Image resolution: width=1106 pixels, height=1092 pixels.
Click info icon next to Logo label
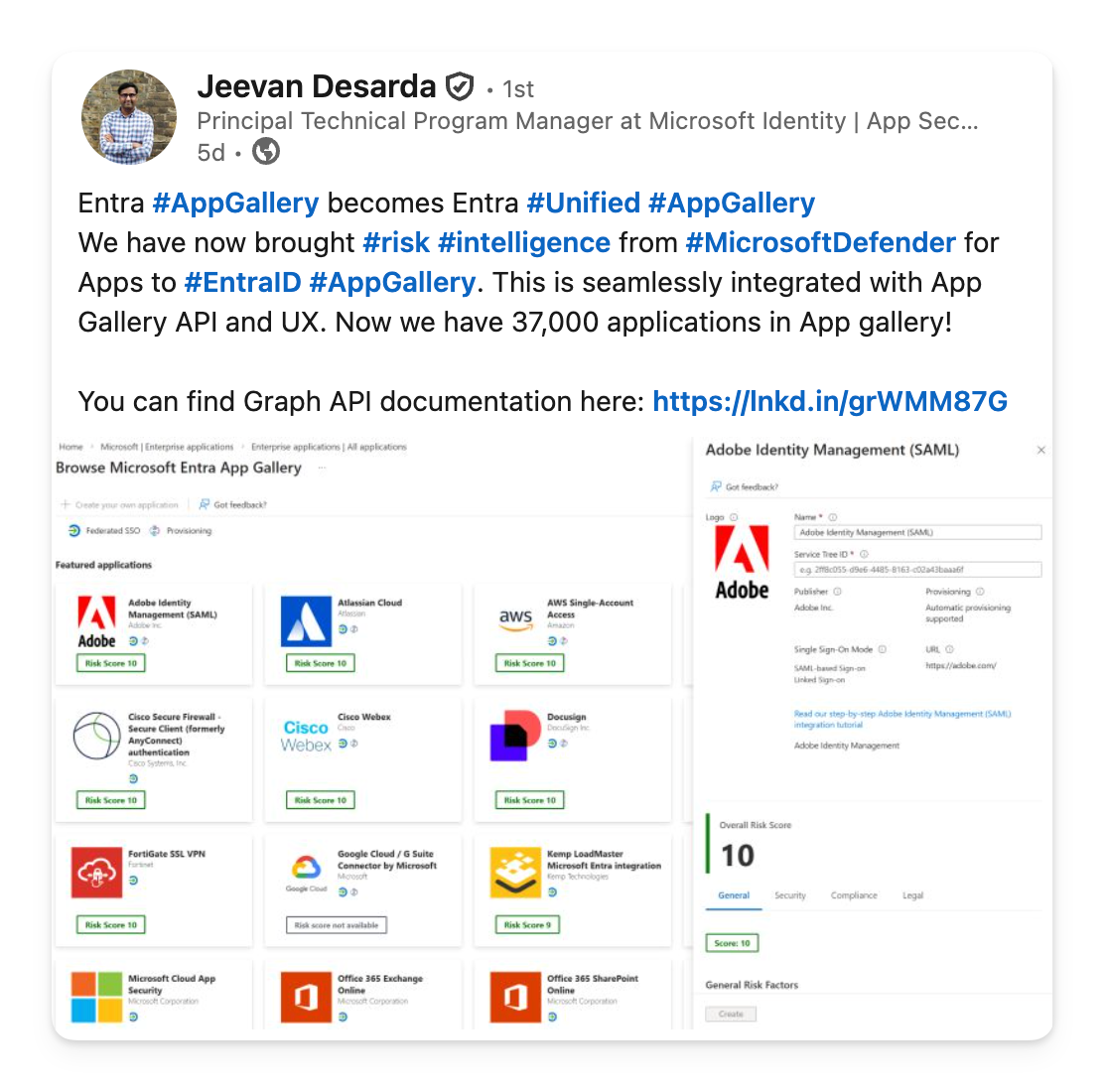(734, 517)
